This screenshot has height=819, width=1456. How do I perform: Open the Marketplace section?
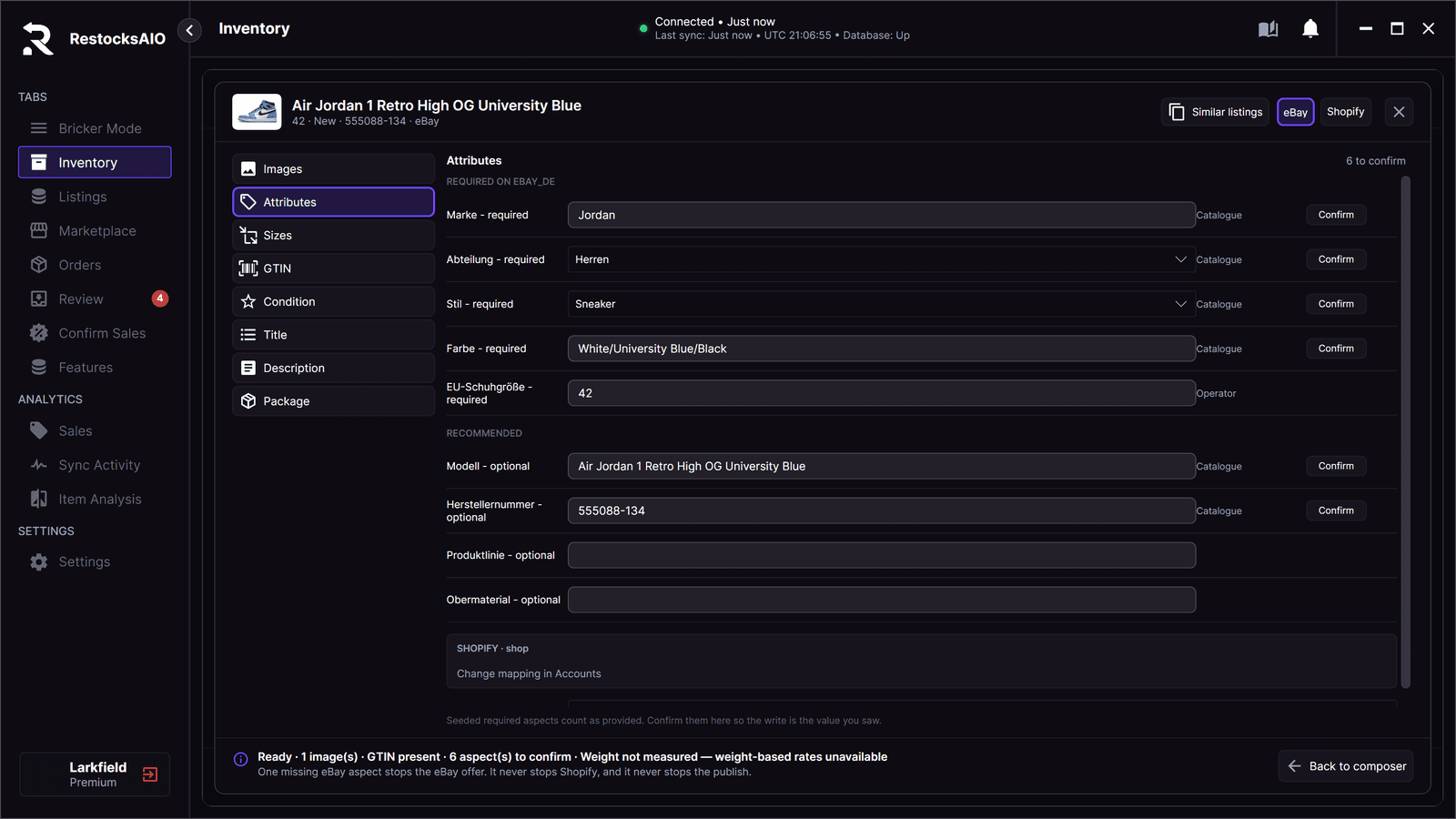pyautogui.click(x=95, y=231)
